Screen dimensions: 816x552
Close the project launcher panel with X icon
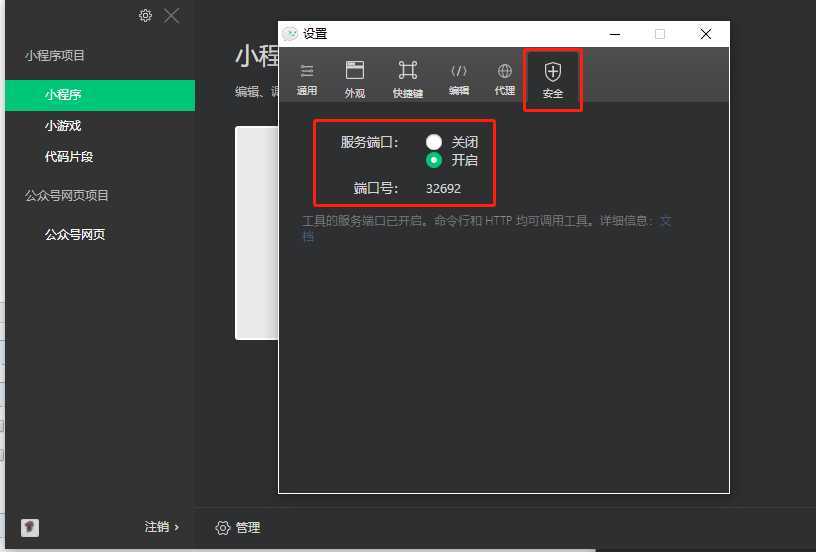(x=171, y=16)
